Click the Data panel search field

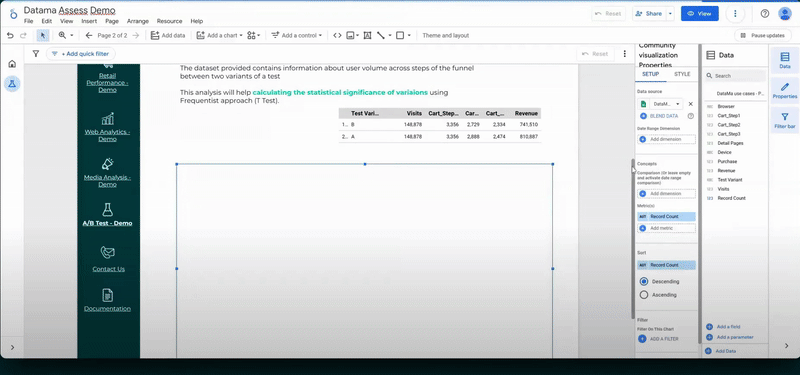[x=735, y=76]
